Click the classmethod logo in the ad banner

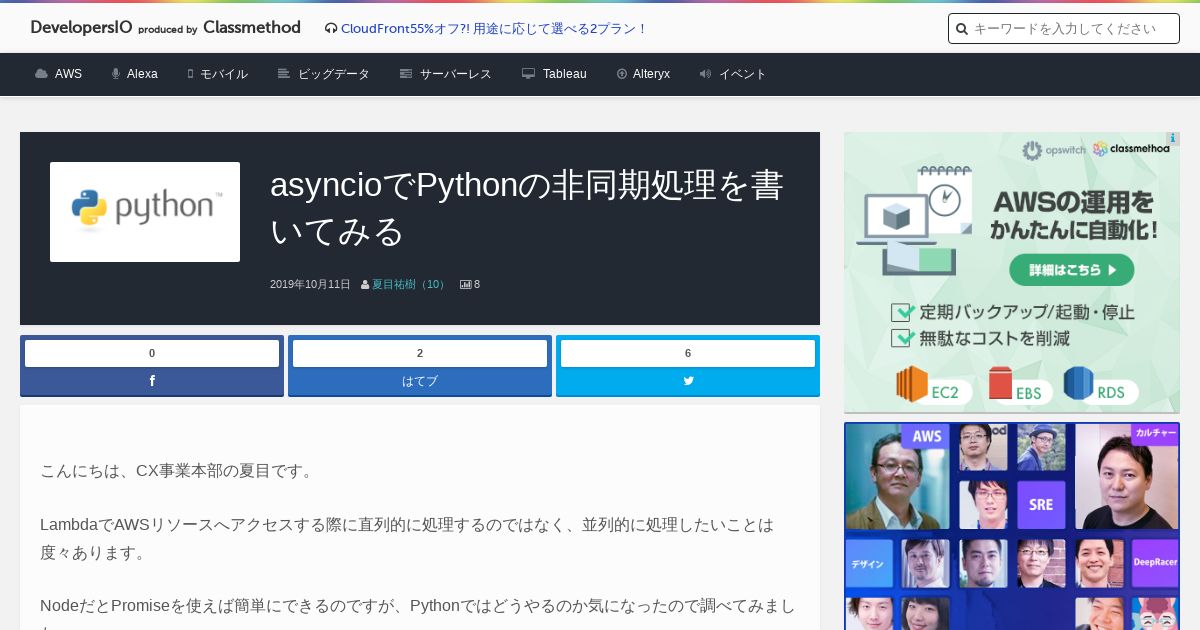1131,149
